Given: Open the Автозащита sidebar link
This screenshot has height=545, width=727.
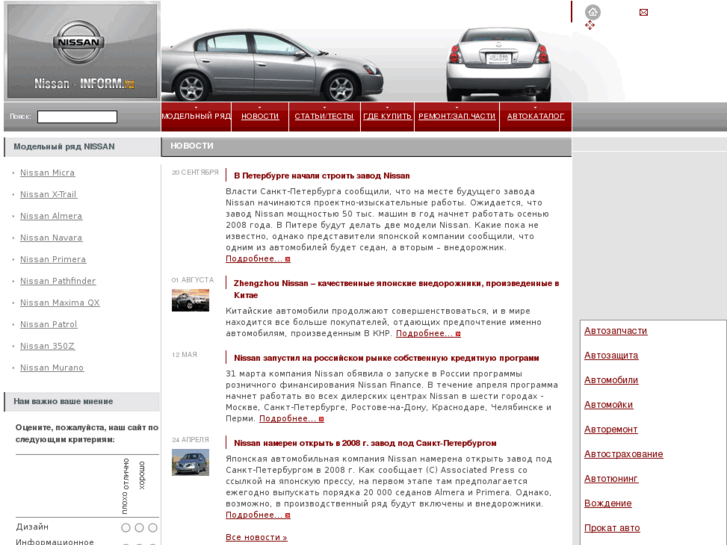Looking at the screenshot, I should [x=611, y=356].
